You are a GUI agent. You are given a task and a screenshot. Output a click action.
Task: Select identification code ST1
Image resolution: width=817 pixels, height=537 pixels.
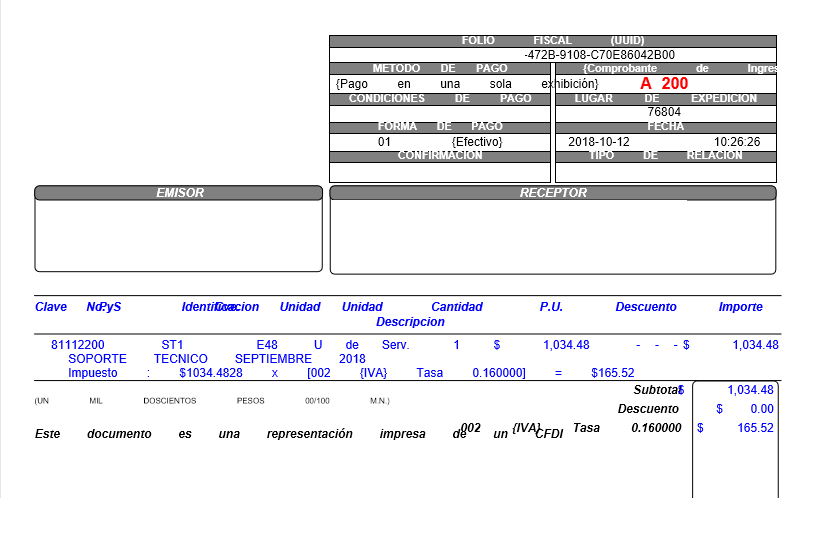[x=172, y=345]
